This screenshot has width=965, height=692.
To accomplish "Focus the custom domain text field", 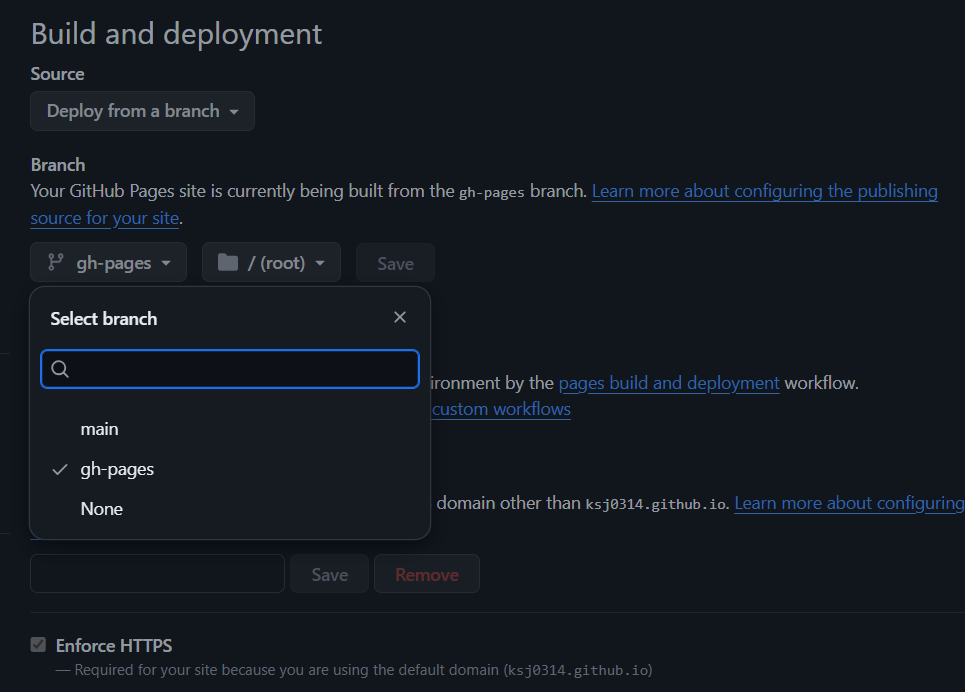I will click(x=158, y=573).
